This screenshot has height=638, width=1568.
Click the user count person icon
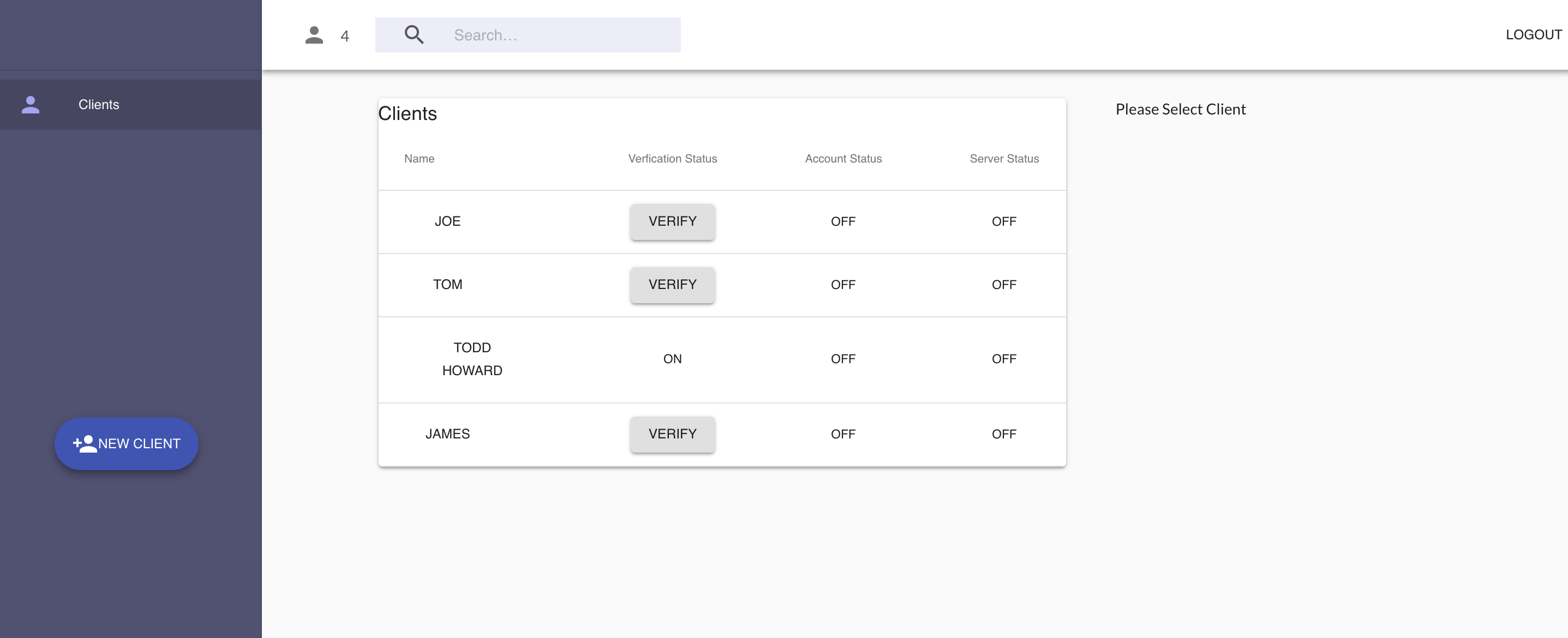point(314,35)
